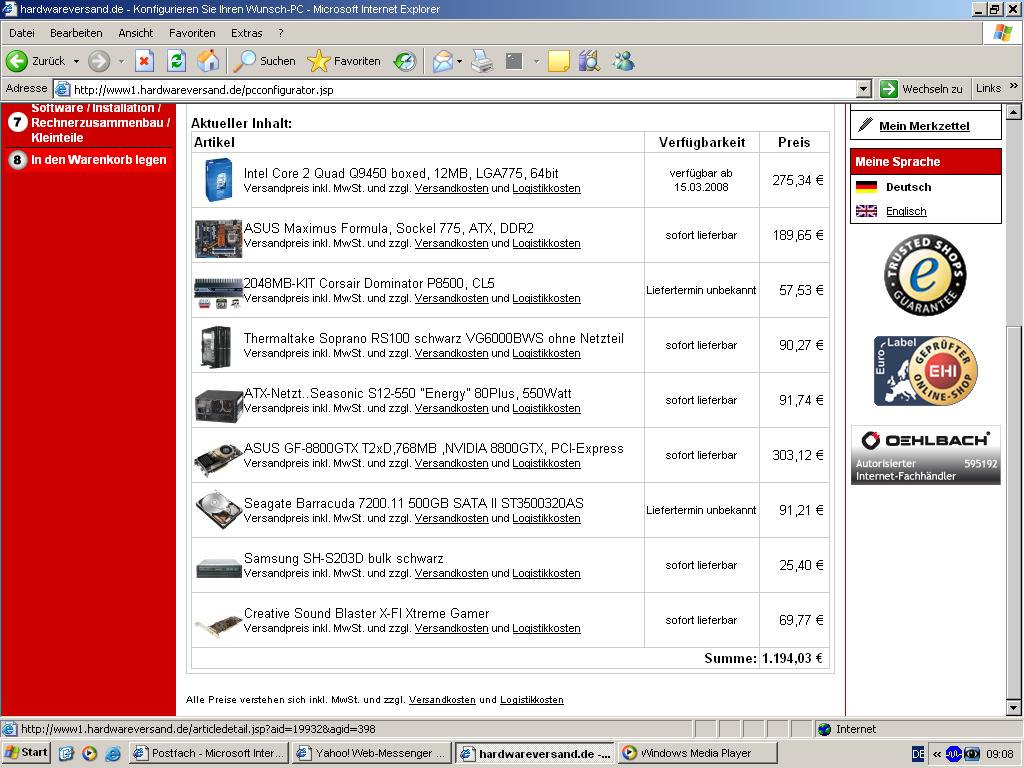Open the Samsung SH-S203D drive thumbnail
This screenshot has width=1024, height=768.
click(x=218, y=568)
